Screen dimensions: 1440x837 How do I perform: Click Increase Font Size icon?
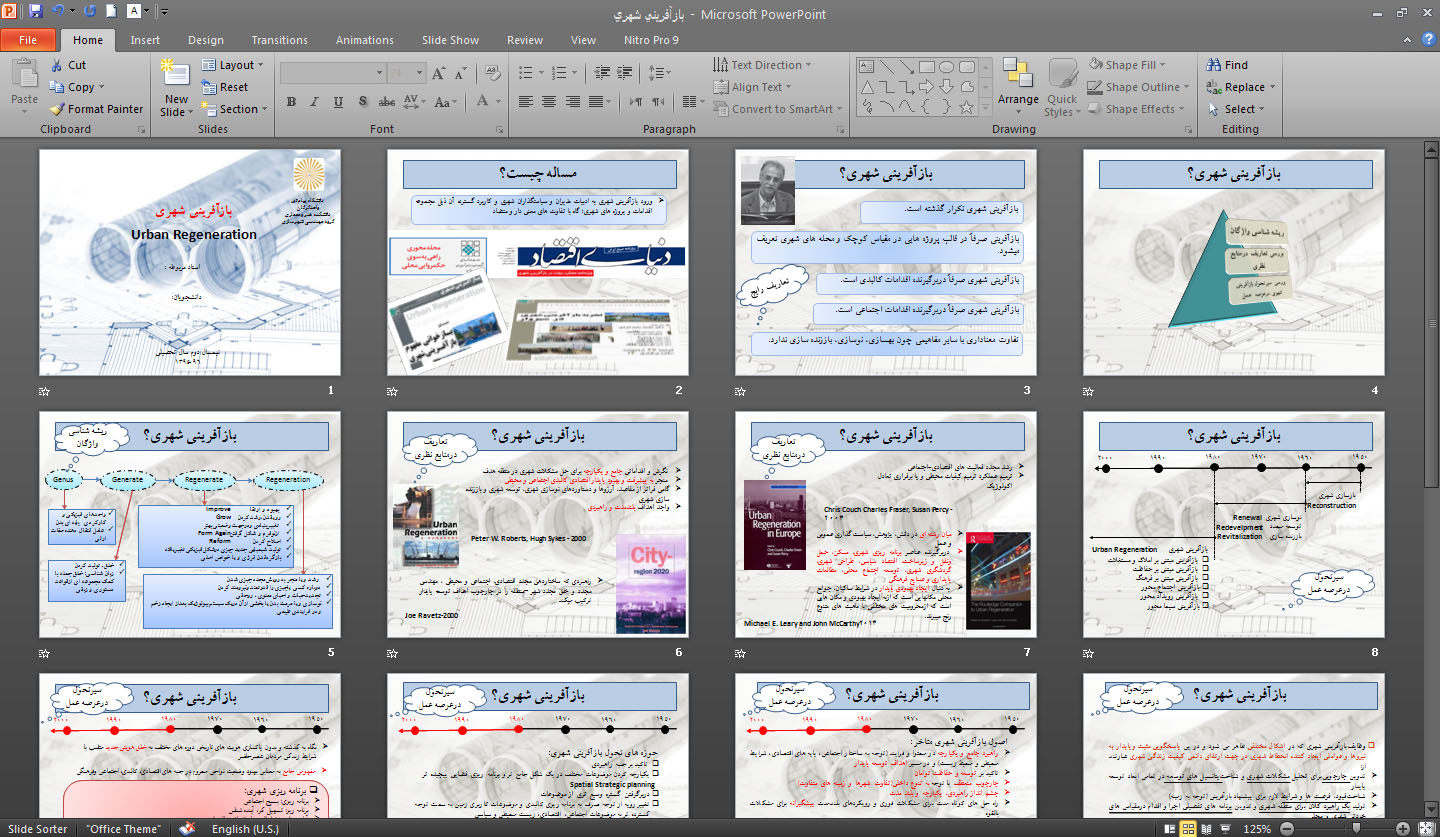point(438,73)
